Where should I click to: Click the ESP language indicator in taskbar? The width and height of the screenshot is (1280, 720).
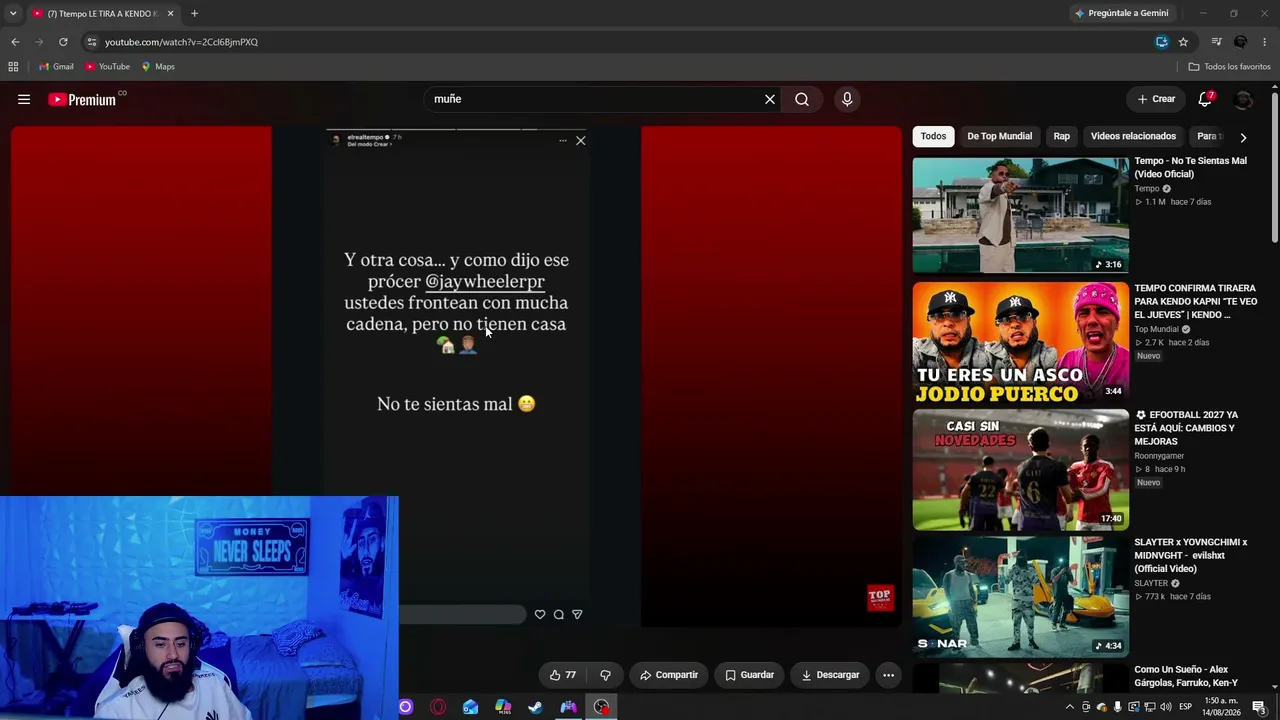1185,707
